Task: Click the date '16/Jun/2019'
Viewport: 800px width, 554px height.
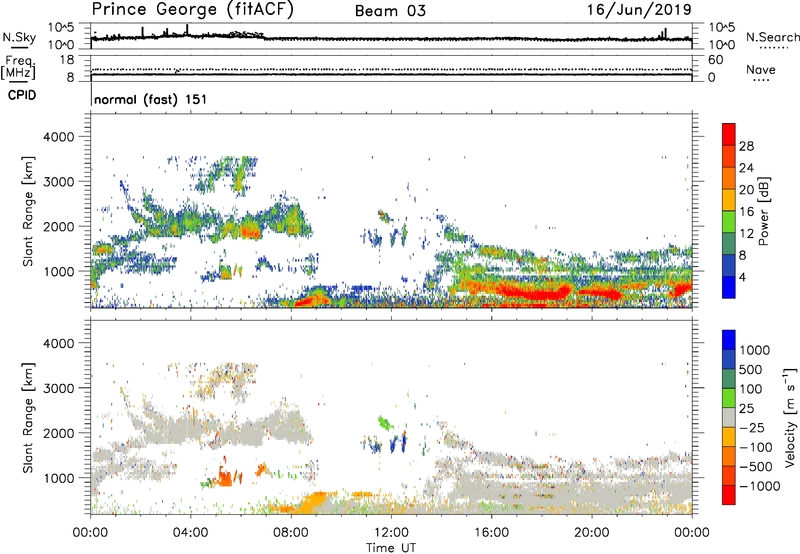Action: pyautogui.click(x=639, y=9)
